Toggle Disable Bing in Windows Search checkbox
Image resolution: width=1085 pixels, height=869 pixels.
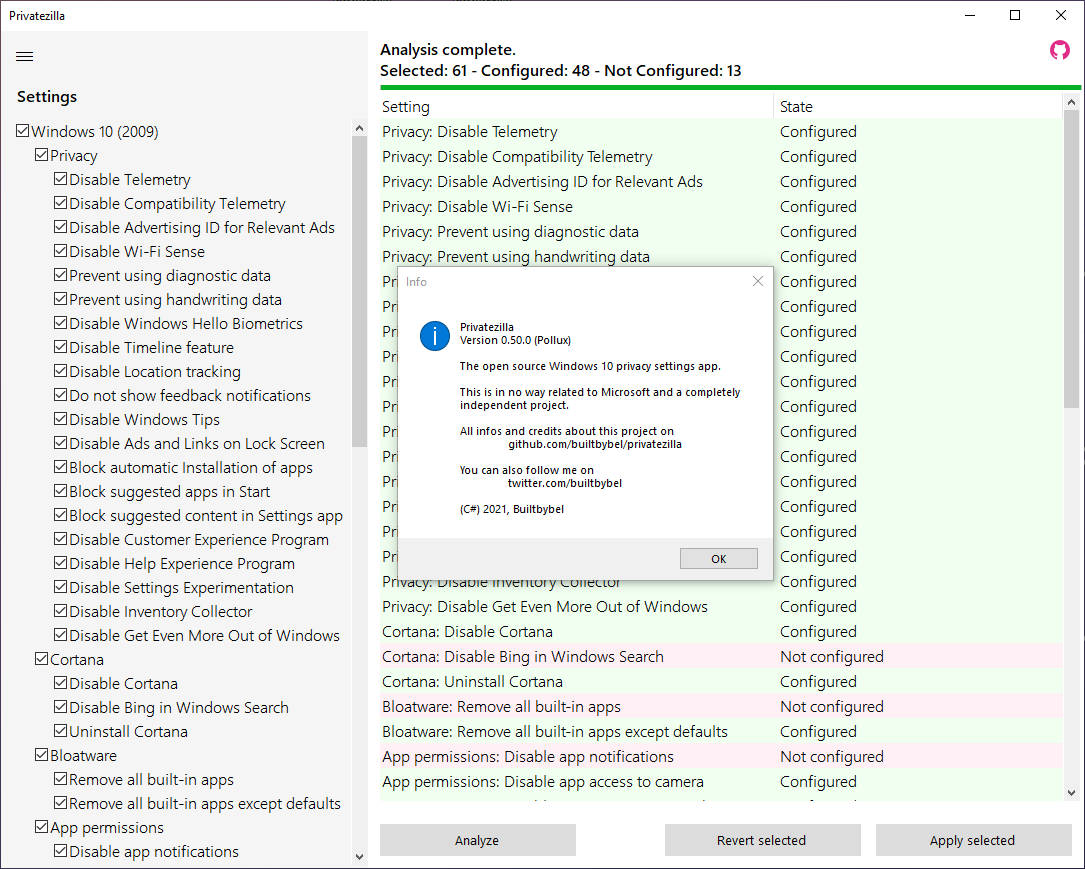click(x=60, y=706)
